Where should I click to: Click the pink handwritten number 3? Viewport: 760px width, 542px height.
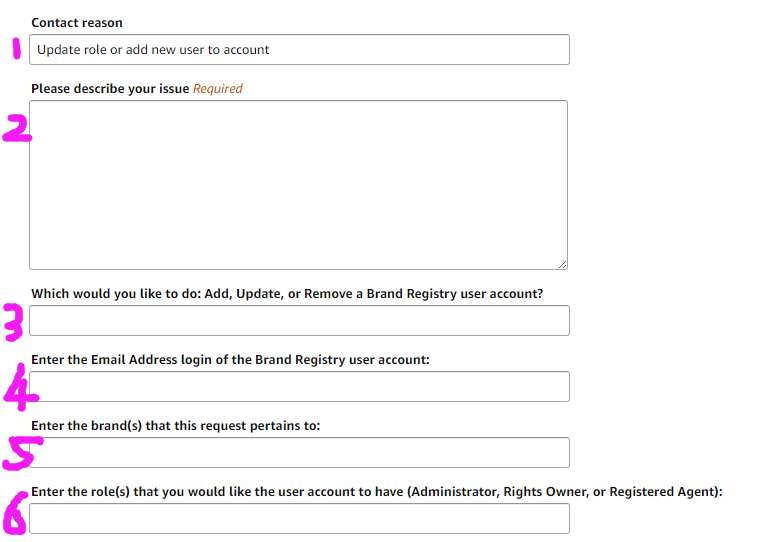pos(14,323)
